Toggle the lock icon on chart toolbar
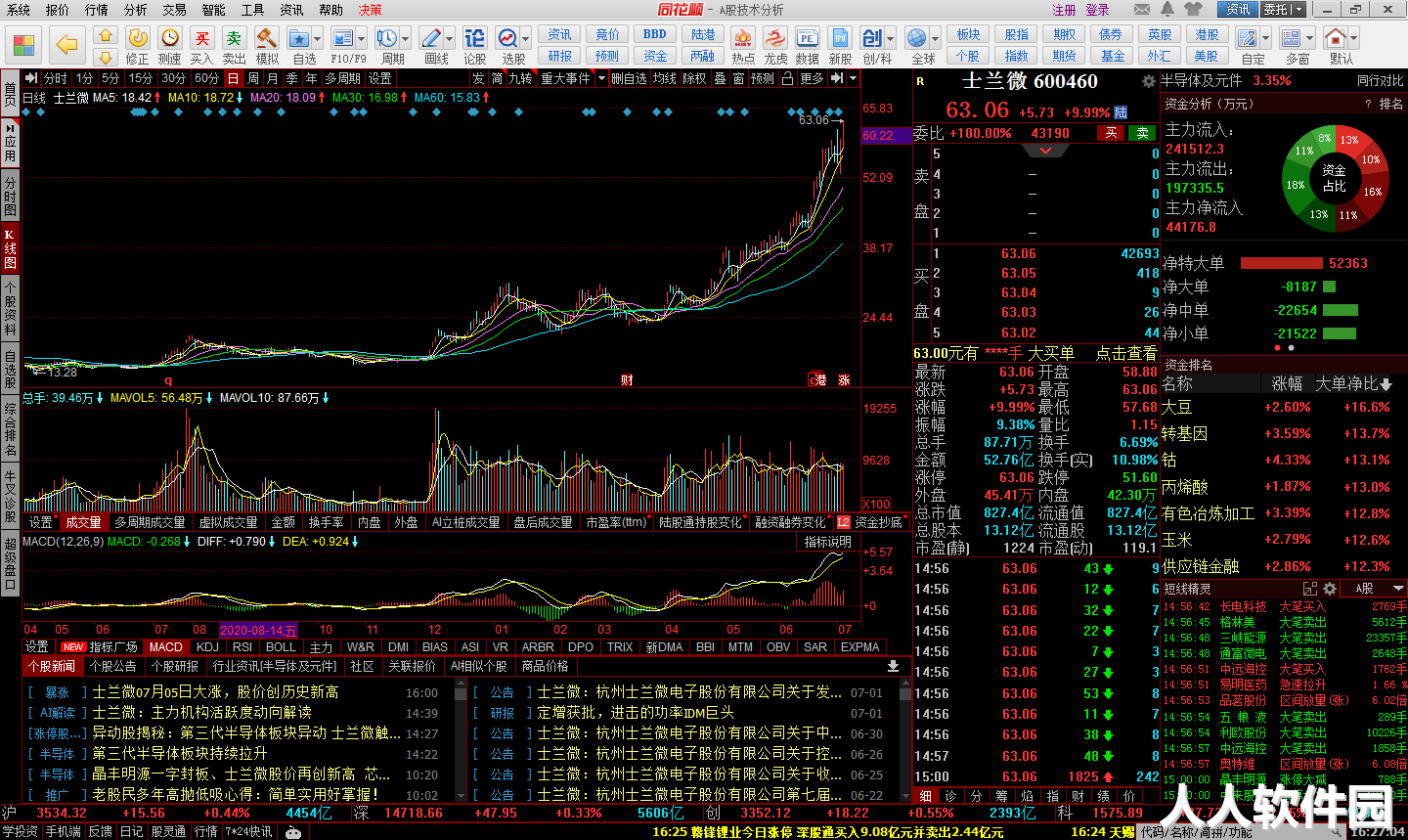Viewport: 1408px width, 840px height. tap(787, 78)
